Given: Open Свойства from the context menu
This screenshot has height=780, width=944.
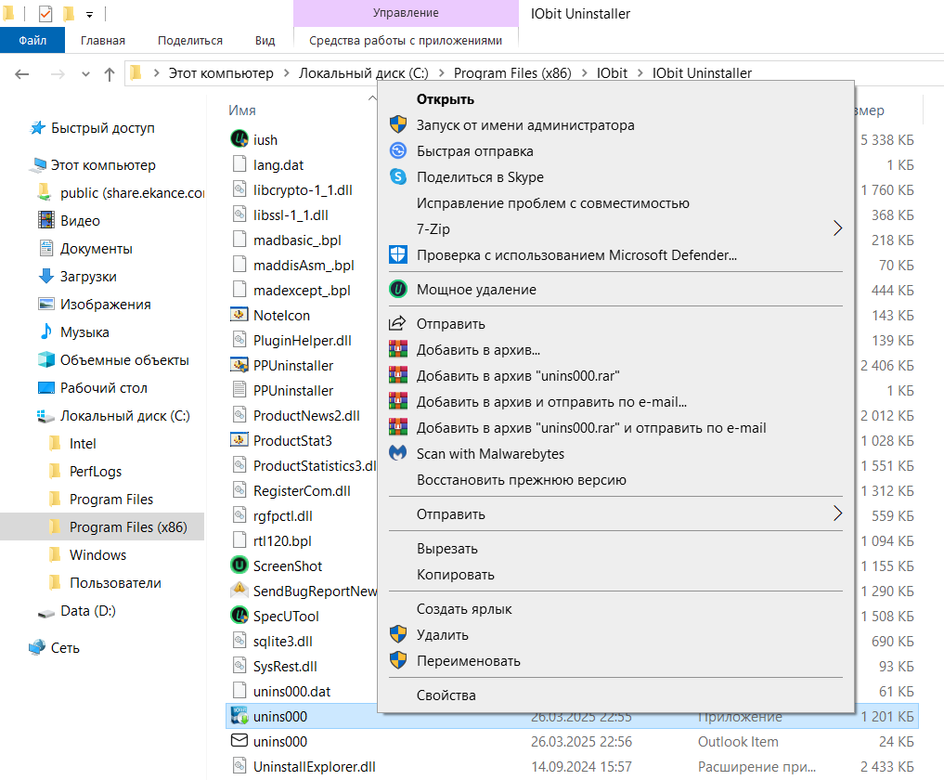Looking at the screenshot, I should coord(615,695).
